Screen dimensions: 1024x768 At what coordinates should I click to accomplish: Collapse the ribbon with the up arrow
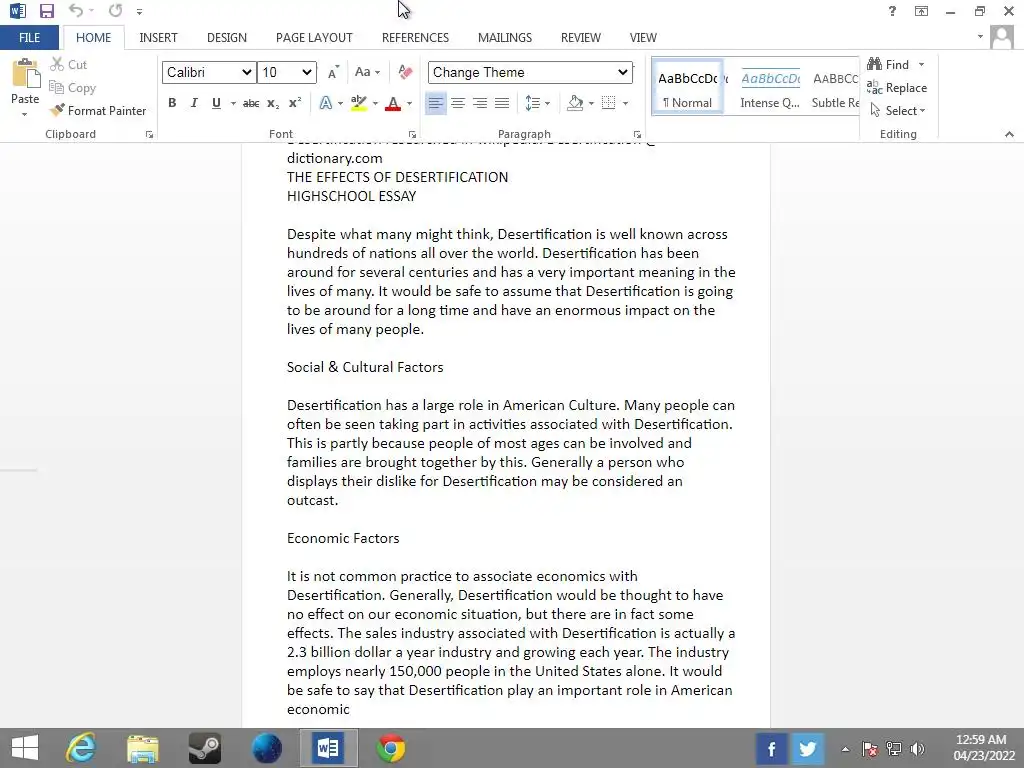point(1009,135)
